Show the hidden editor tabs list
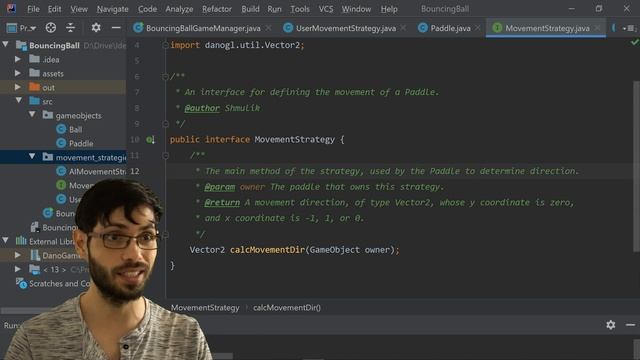The width and height of the screenshot is (640, 360). (x=630, y=28)
